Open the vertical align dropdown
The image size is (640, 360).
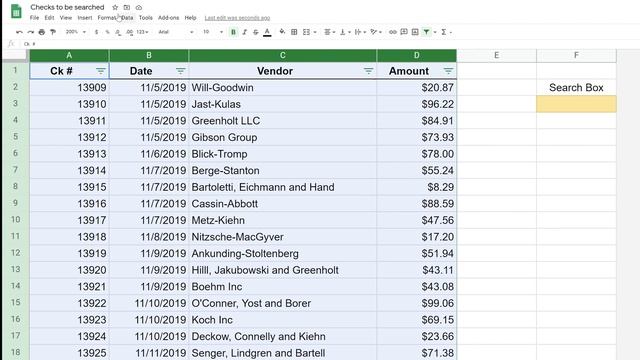344,32
